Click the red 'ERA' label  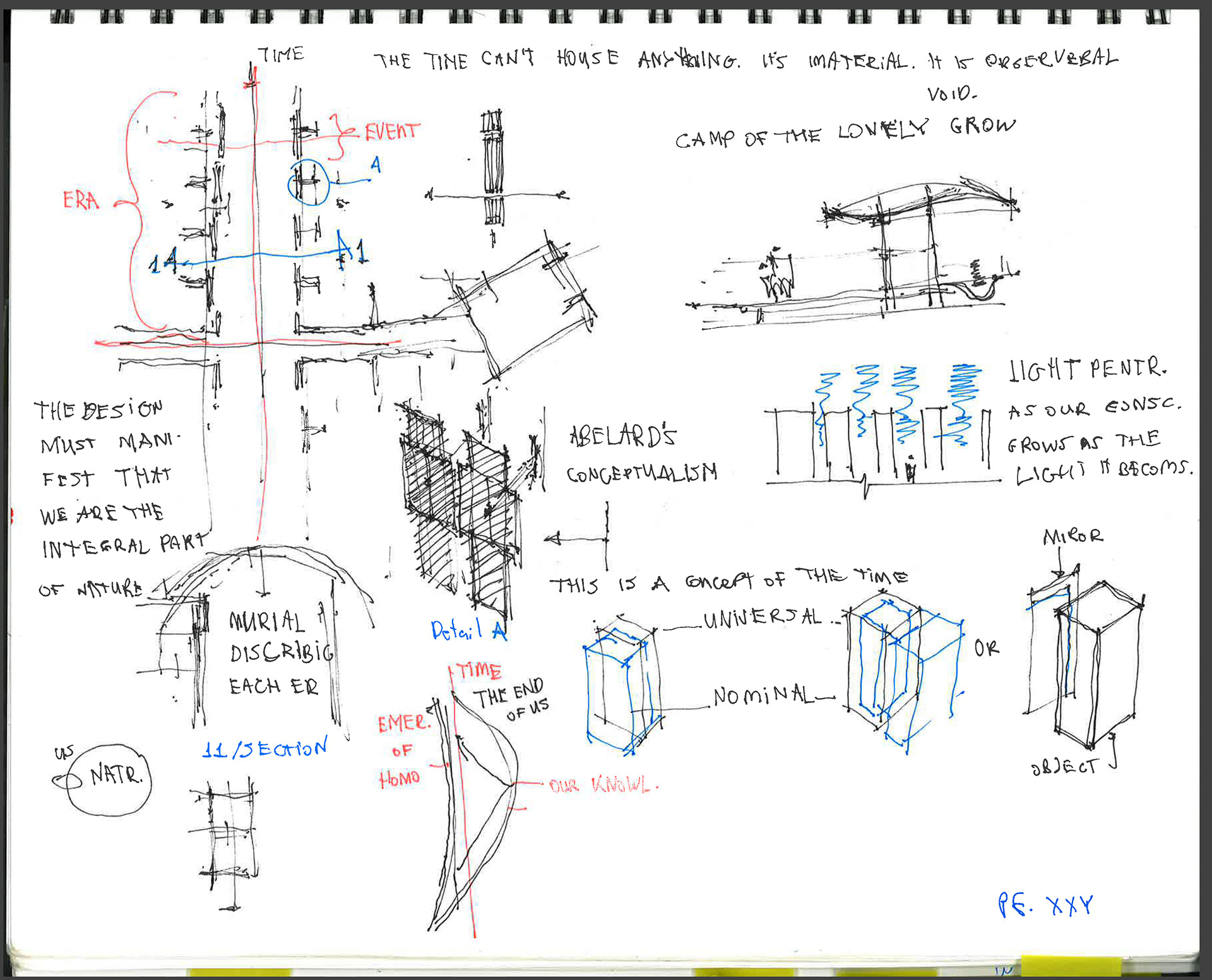[81, 201]
